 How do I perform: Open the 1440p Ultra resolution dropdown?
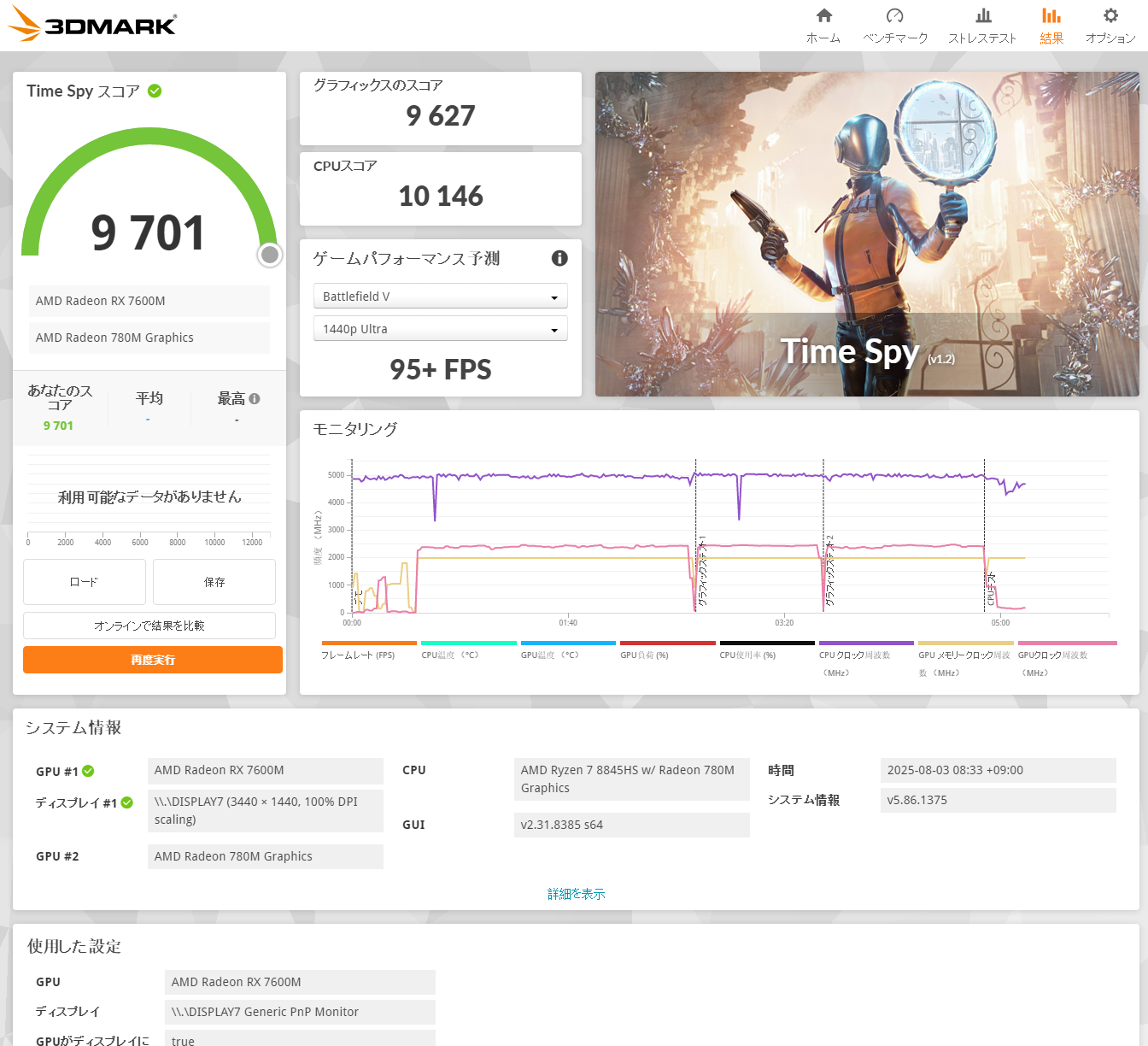pyautogui.click(x=440, y=329)
